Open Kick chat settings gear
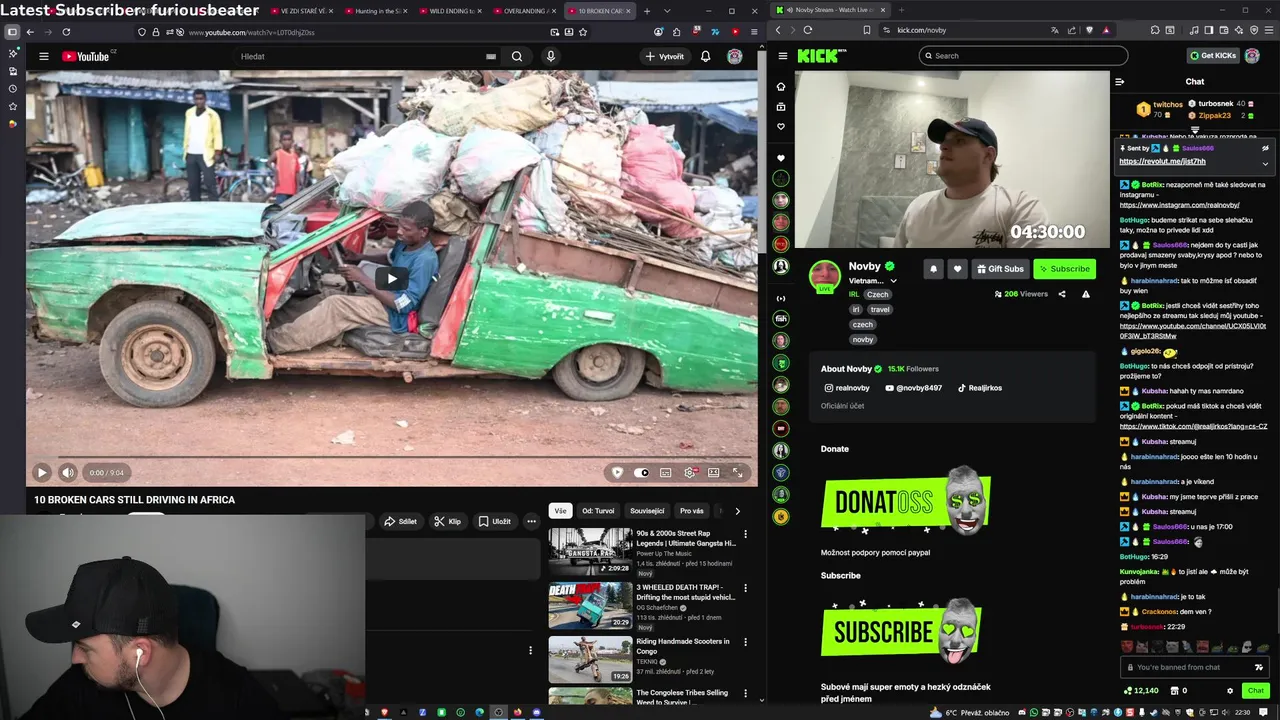Screen dimensions: 1280x720 (1230, 691)
